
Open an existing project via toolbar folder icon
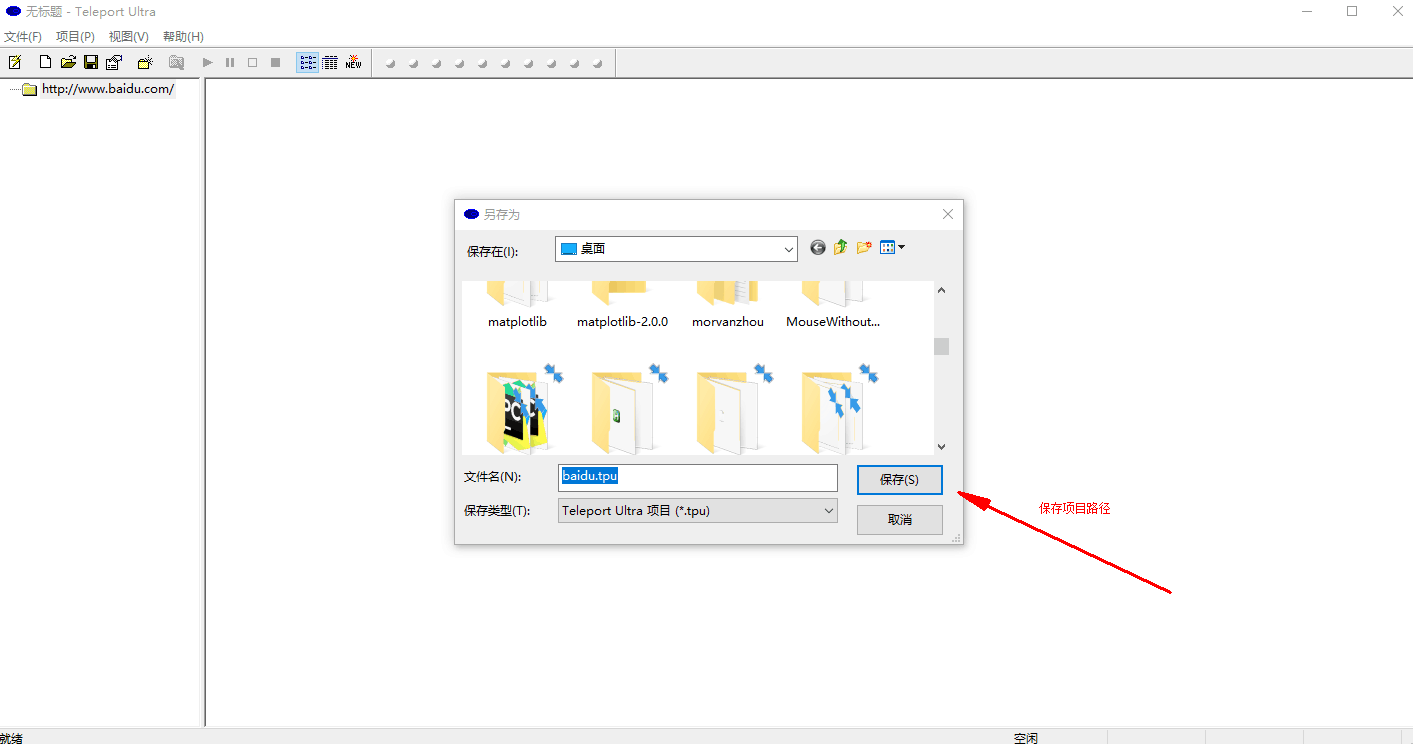[x=68, y=62]
